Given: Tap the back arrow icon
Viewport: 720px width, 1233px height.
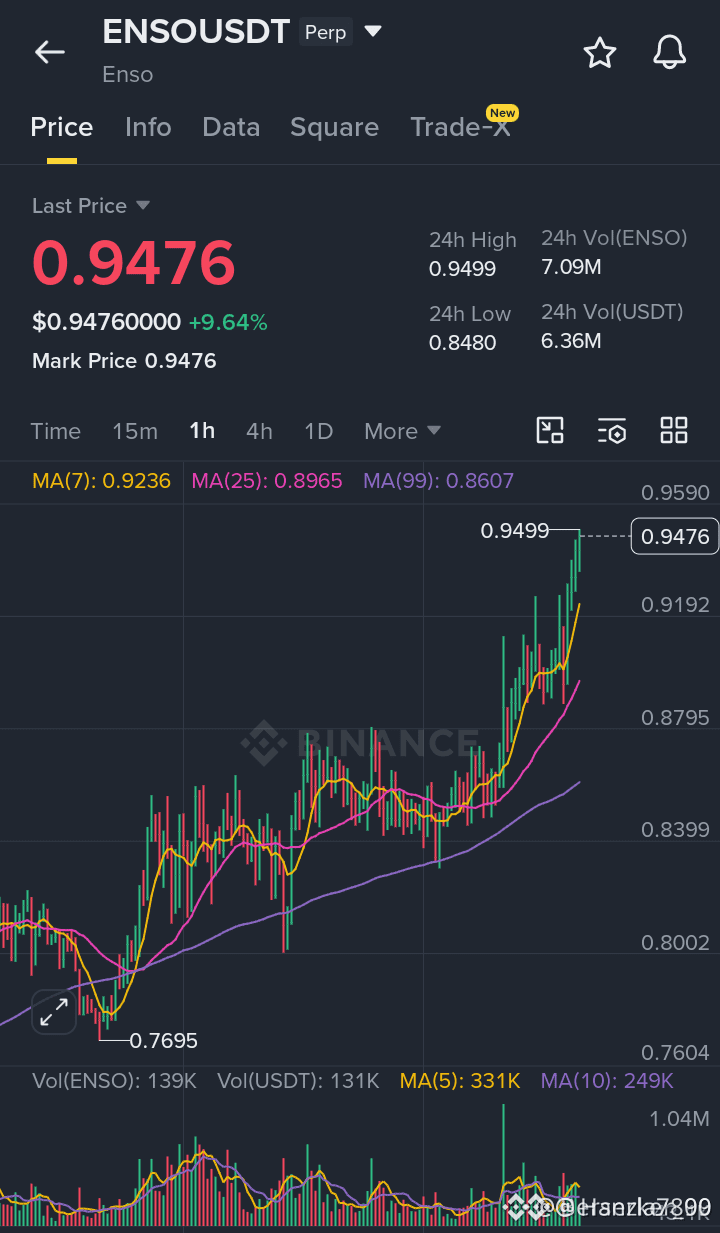Looking at the screenshot, I should click(49, 52).
